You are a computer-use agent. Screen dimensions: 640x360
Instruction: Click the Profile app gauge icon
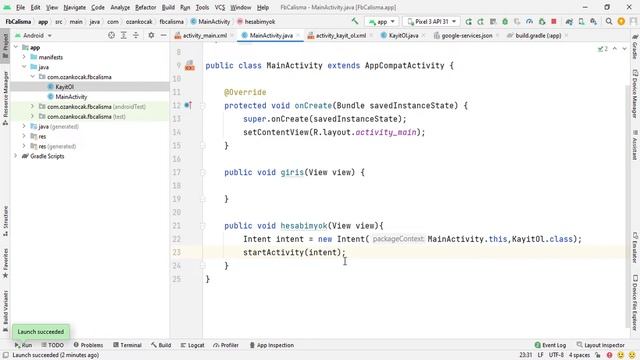(529, 22)
